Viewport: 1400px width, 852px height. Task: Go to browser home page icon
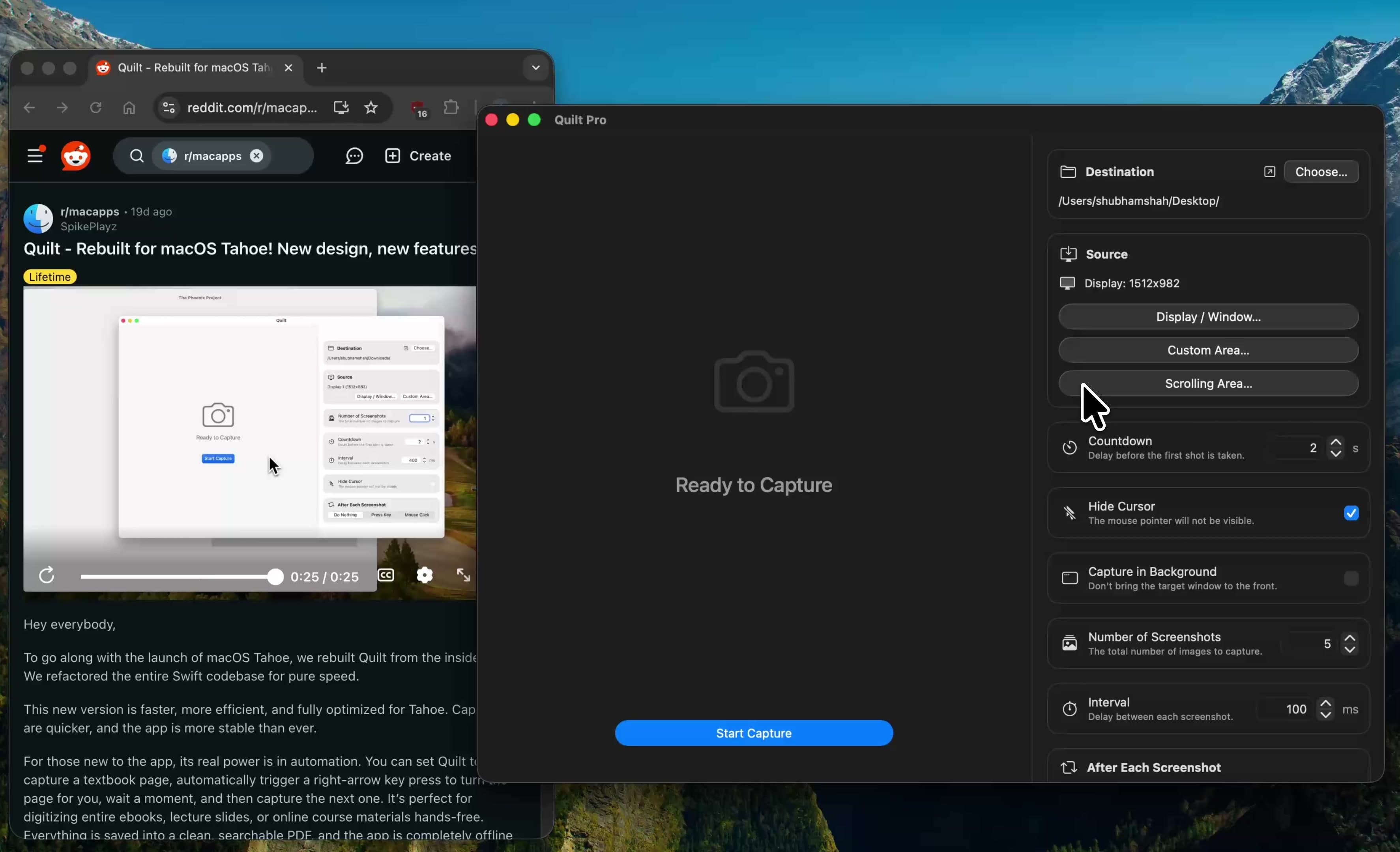point(129,107)
